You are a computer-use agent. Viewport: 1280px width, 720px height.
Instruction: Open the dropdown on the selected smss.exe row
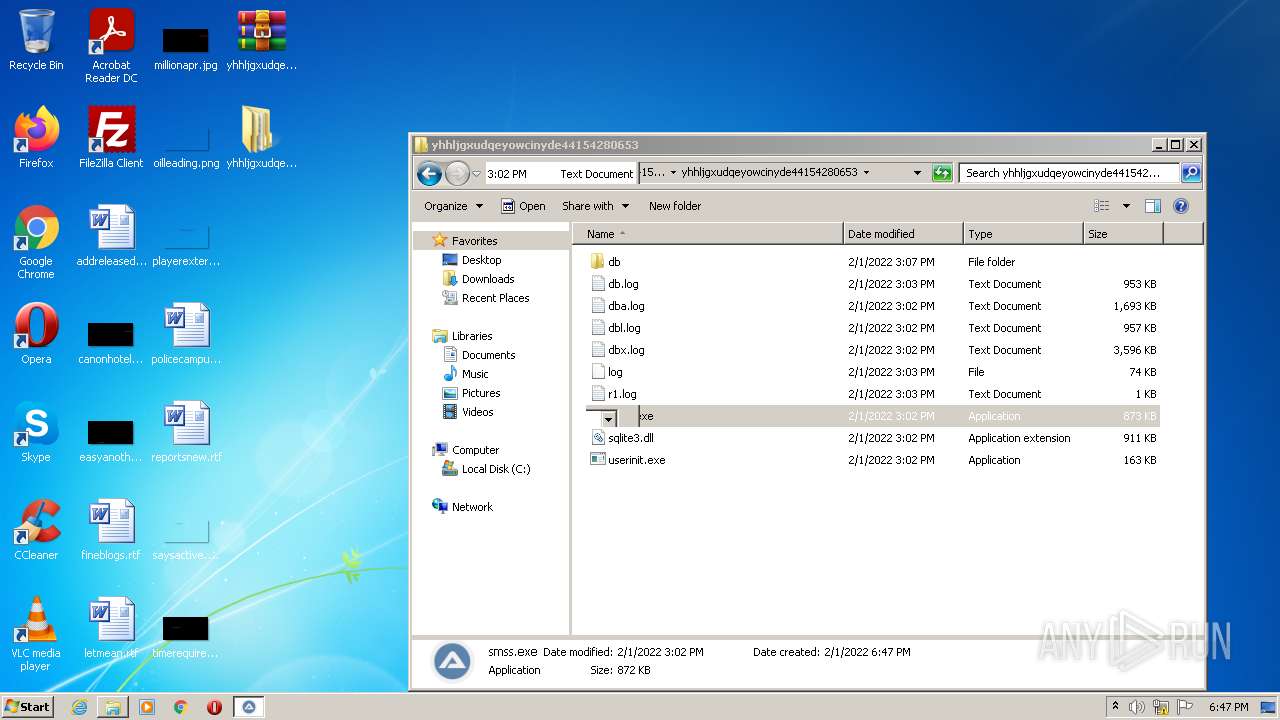click(x=608, y=418)
